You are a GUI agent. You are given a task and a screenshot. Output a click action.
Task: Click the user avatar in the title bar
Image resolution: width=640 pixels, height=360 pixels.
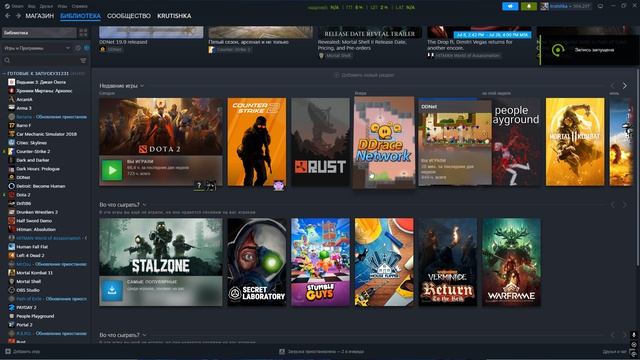point(544,6)
